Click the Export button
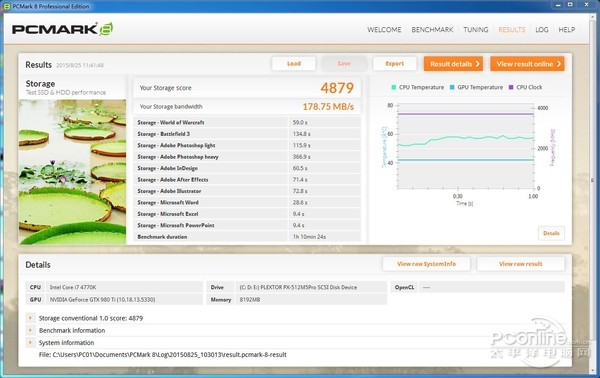The height and width of the screenshot is (378, 600). pos(395,64)
